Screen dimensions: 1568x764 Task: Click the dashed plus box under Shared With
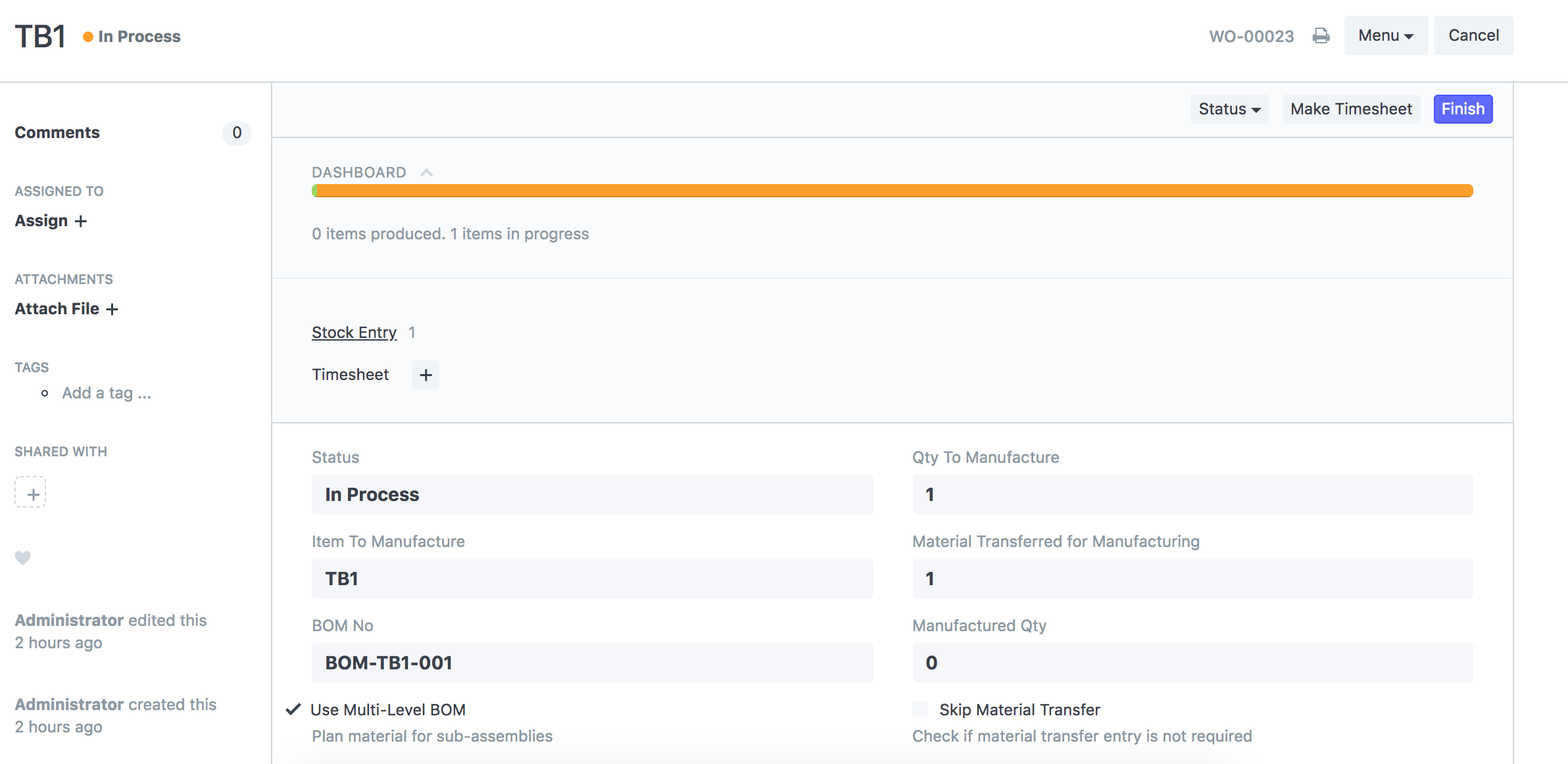(31, 493)
